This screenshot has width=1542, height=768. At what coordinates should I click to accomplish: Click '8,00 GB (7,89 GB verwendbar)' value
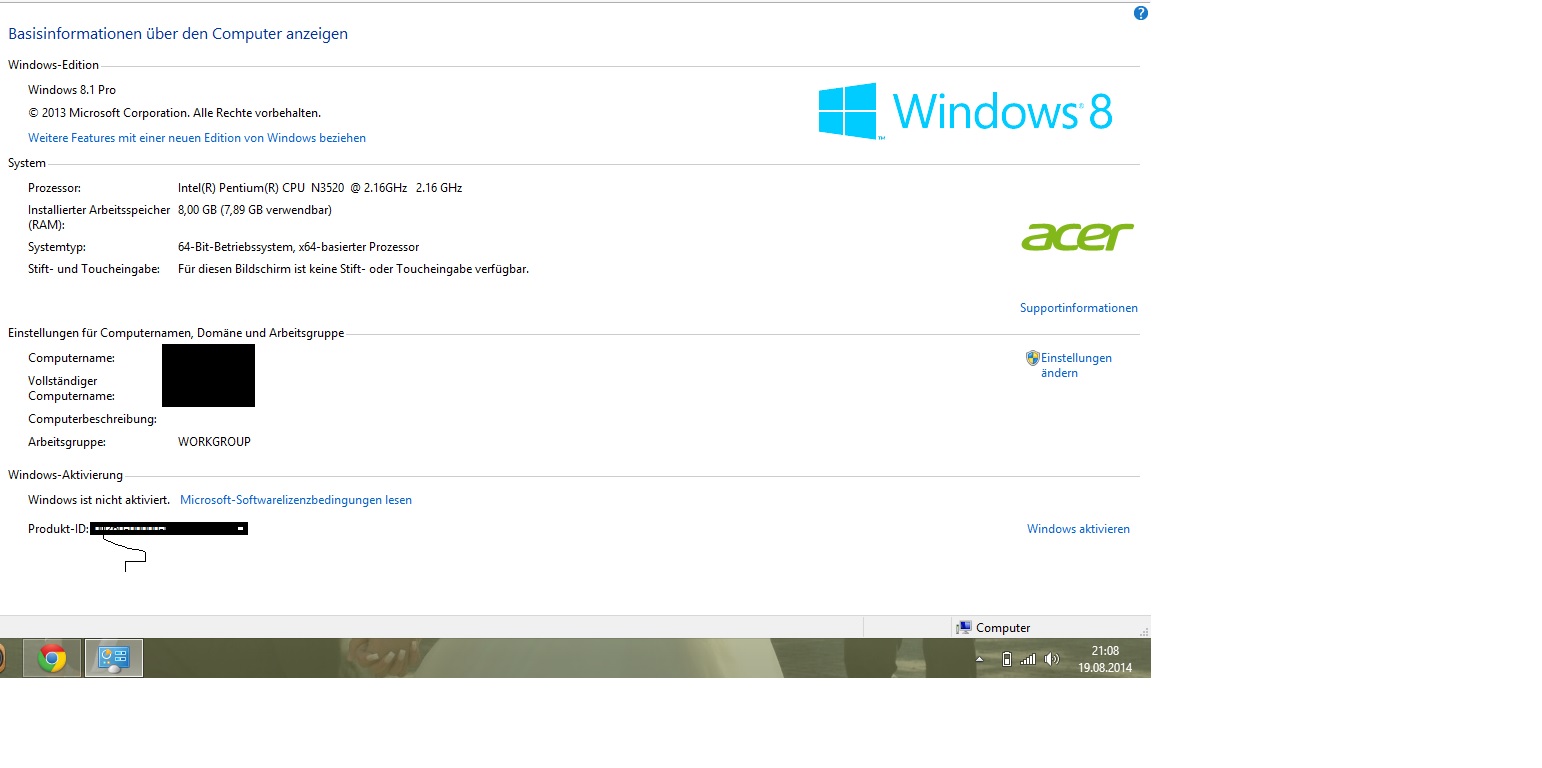255,210
